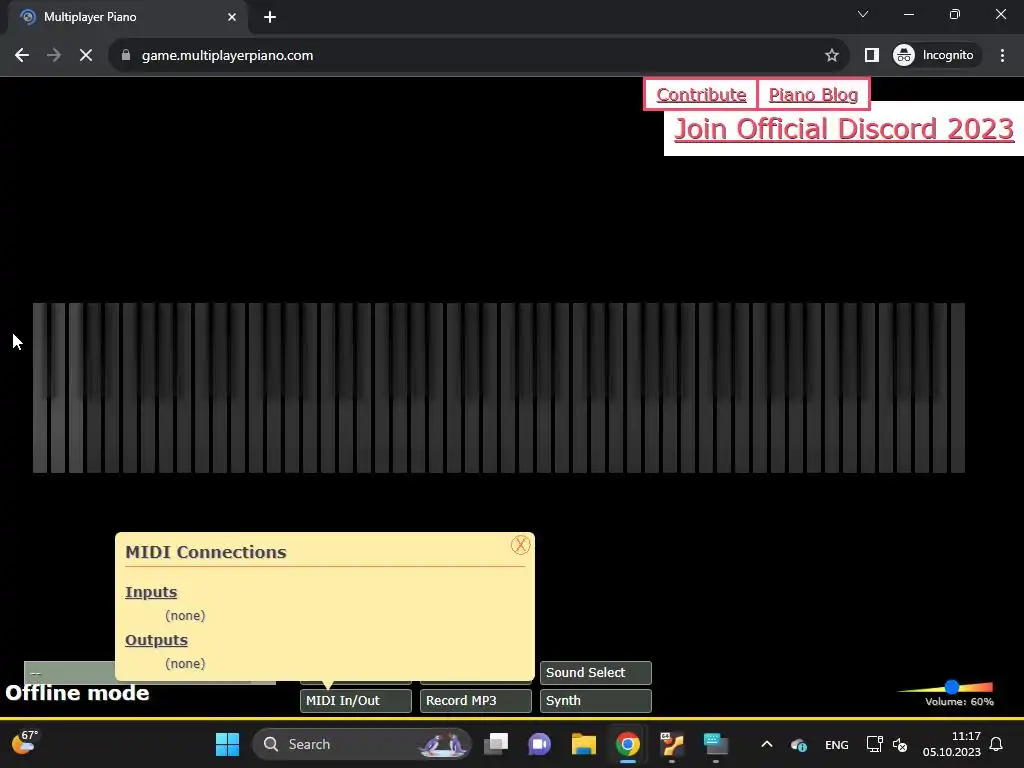Open Task View on taskbar

coord(496,744)
